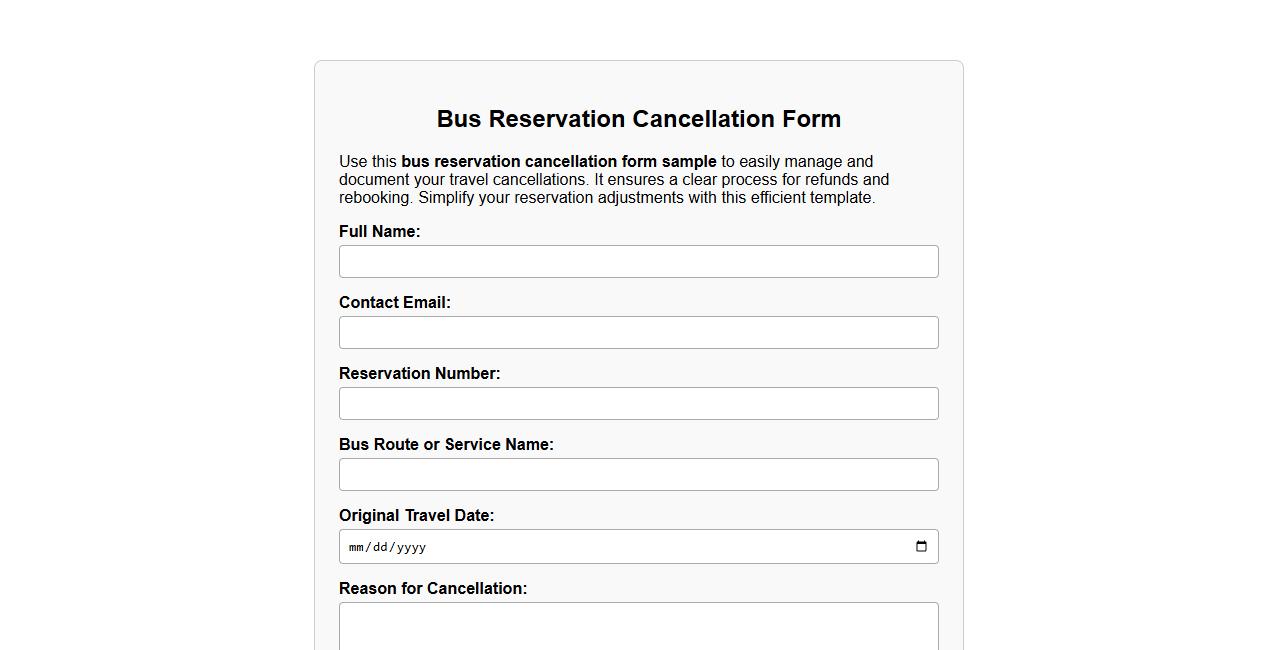Select the day segment of the date field
This screenshot has height=650, width=1278.
381,547
